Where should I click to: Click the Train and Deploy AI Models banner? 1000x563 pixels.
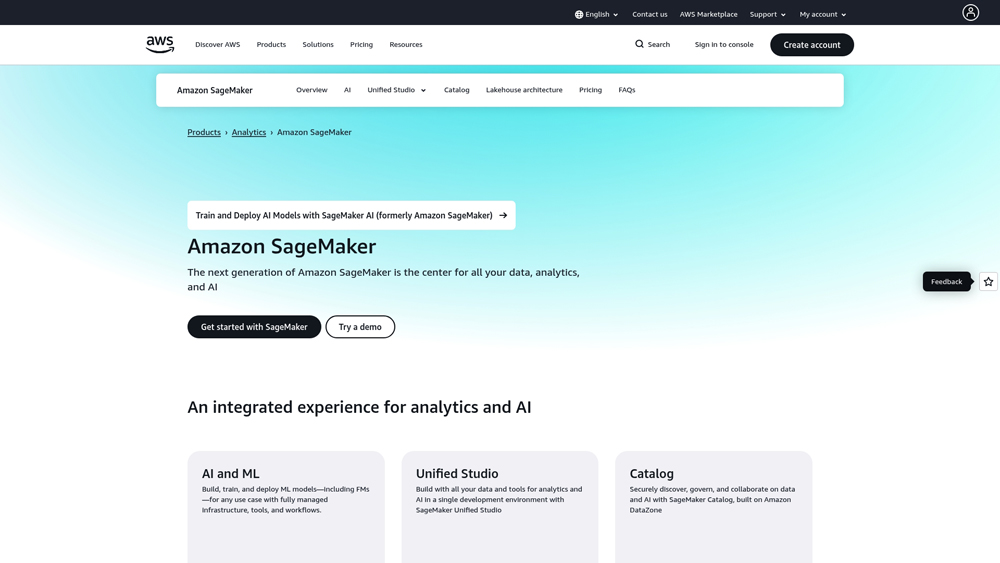(351, 216)
